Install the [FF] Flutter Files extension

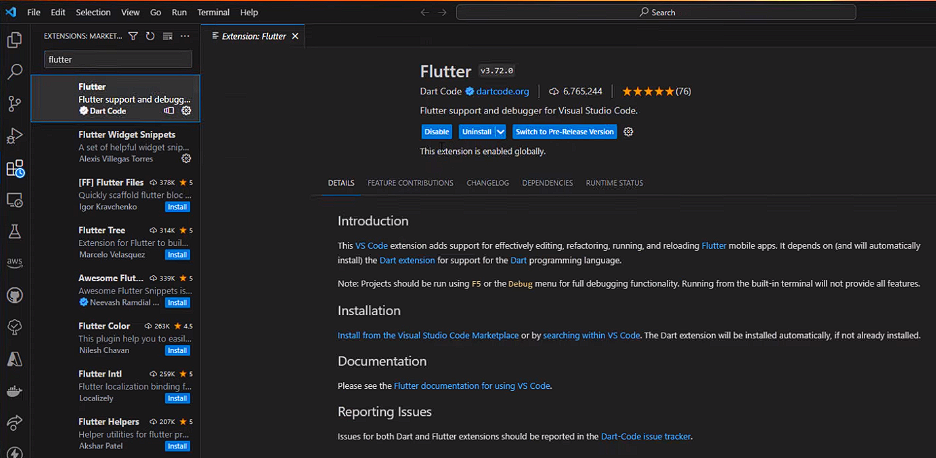pyautogui.click(x=177, y=207)
